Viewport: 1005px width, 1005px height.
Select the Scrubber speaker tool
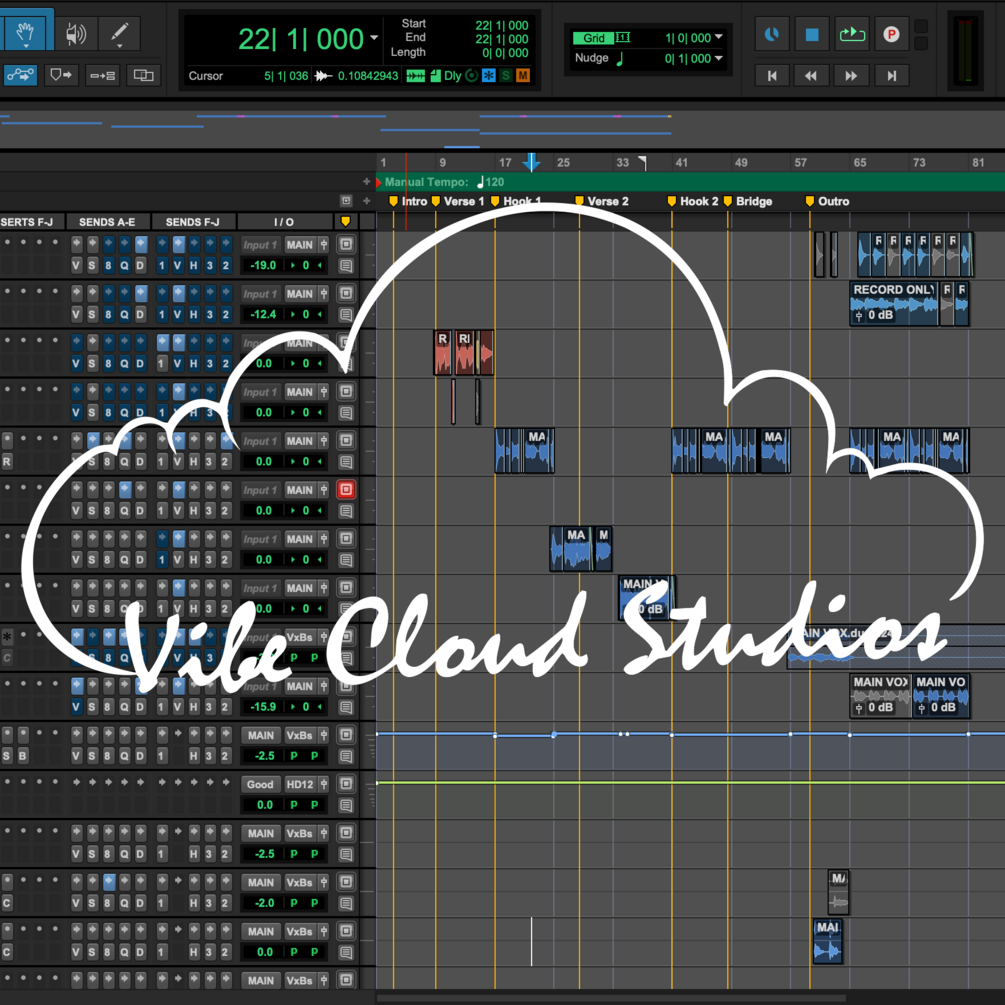[x=76, y=34]
